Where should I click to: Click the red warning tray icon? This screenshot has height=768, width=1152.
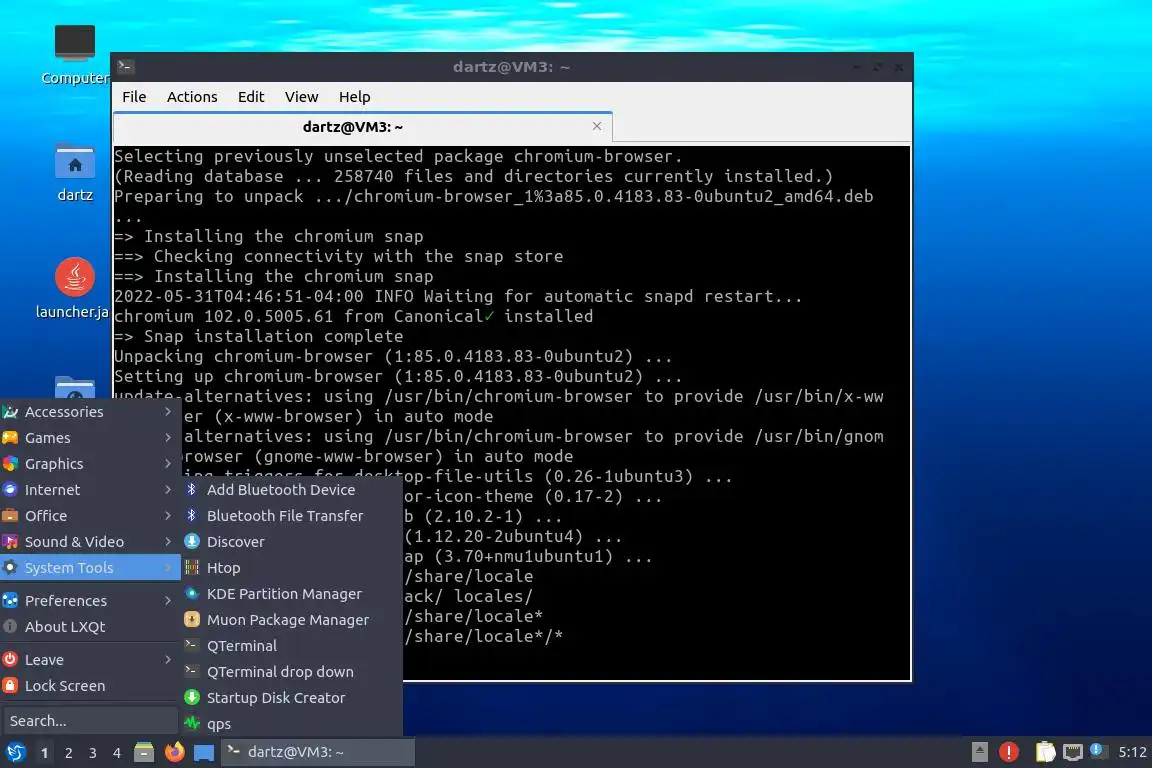(x=1009, y=752)
